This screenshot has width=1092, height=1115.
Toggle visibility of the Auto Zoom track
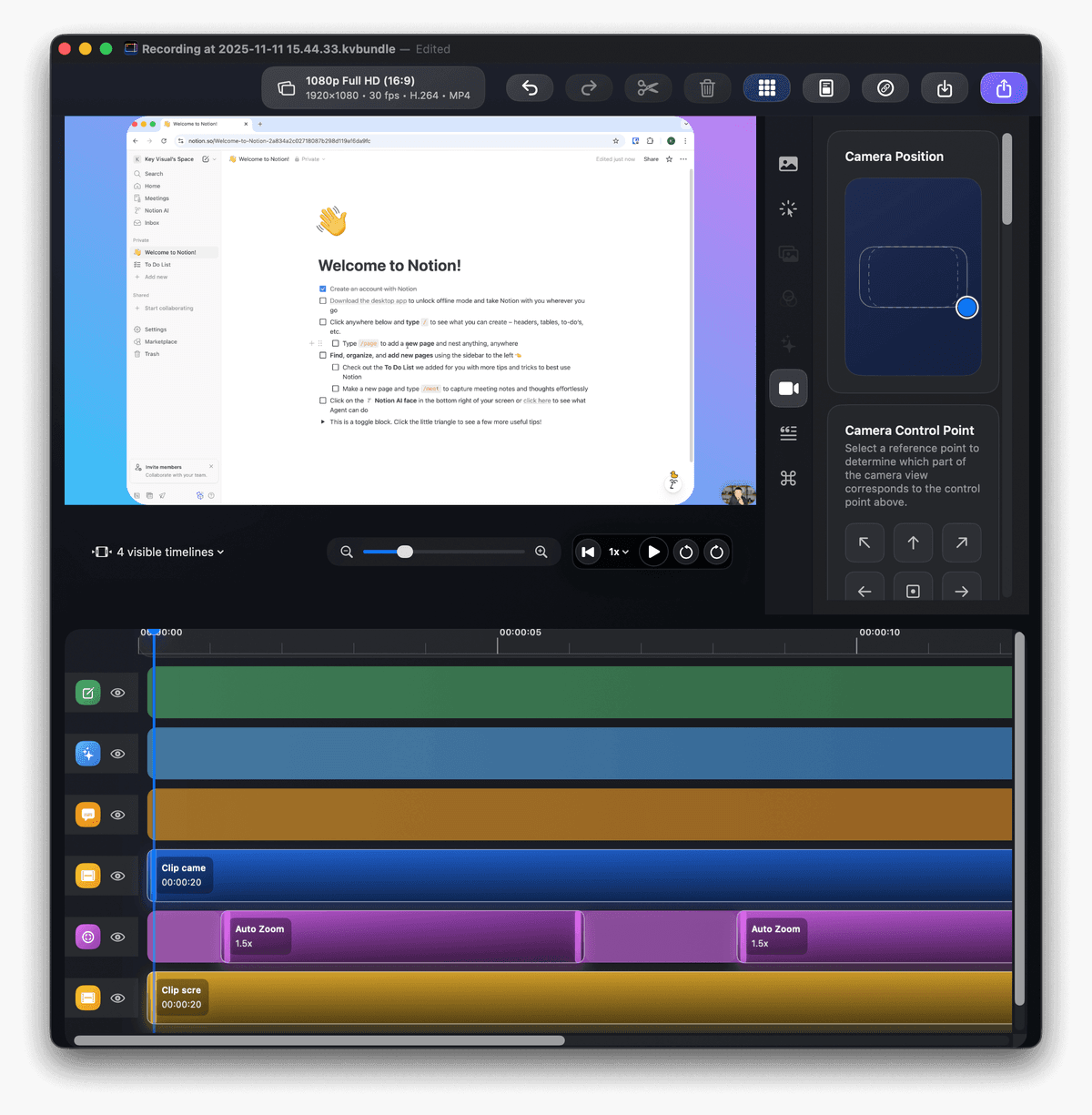tap(118, 937)
